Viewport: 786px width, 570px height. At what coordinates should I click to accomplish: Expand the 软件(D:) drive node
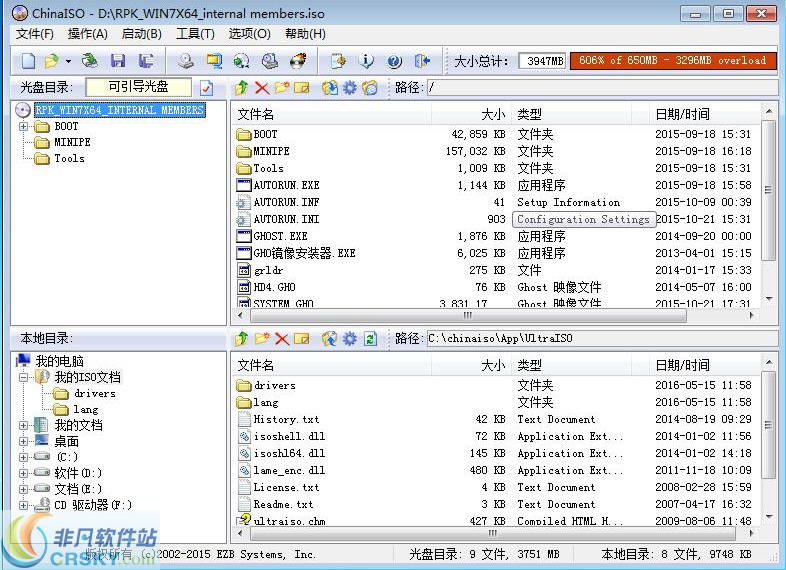pyautogui.click(x=23, y=473)
